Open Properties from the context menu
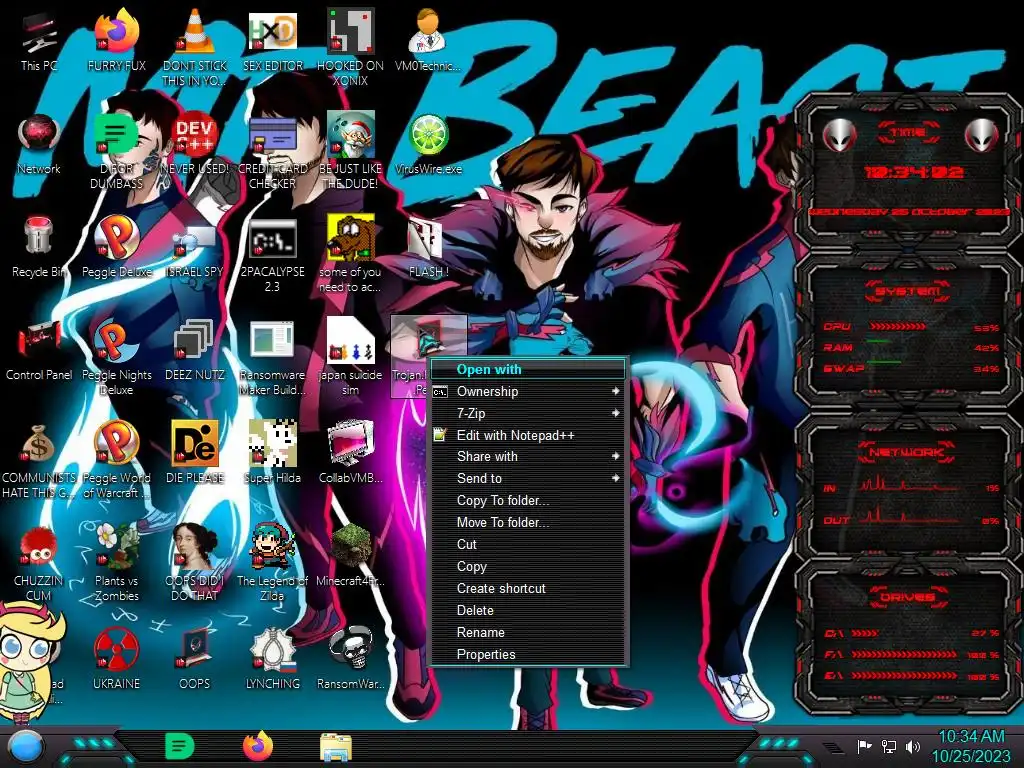 point(528,654)
